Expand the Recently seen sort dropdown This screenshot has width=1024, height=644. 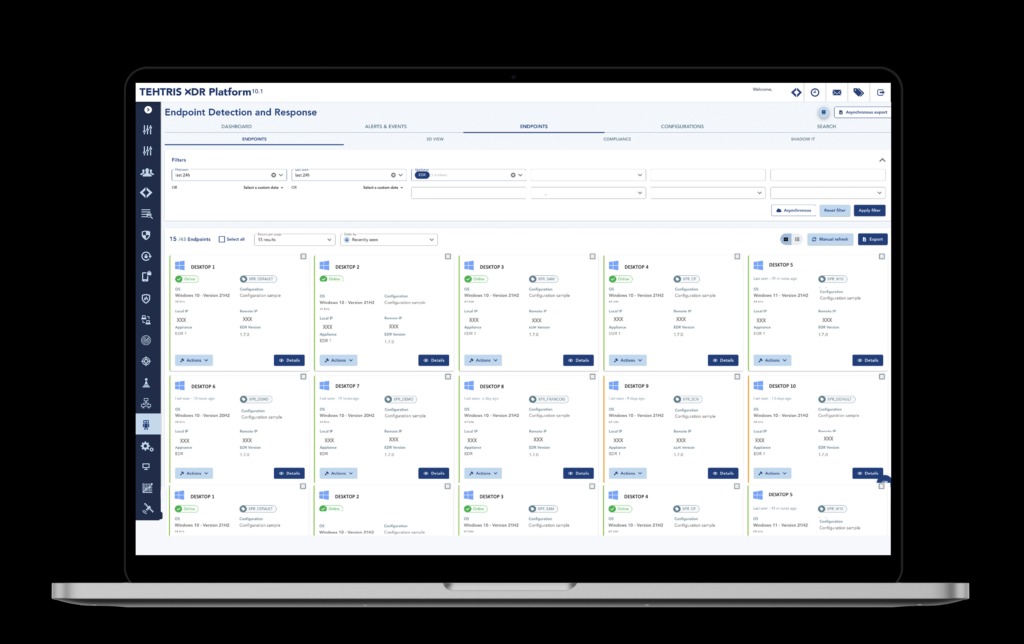389,239
